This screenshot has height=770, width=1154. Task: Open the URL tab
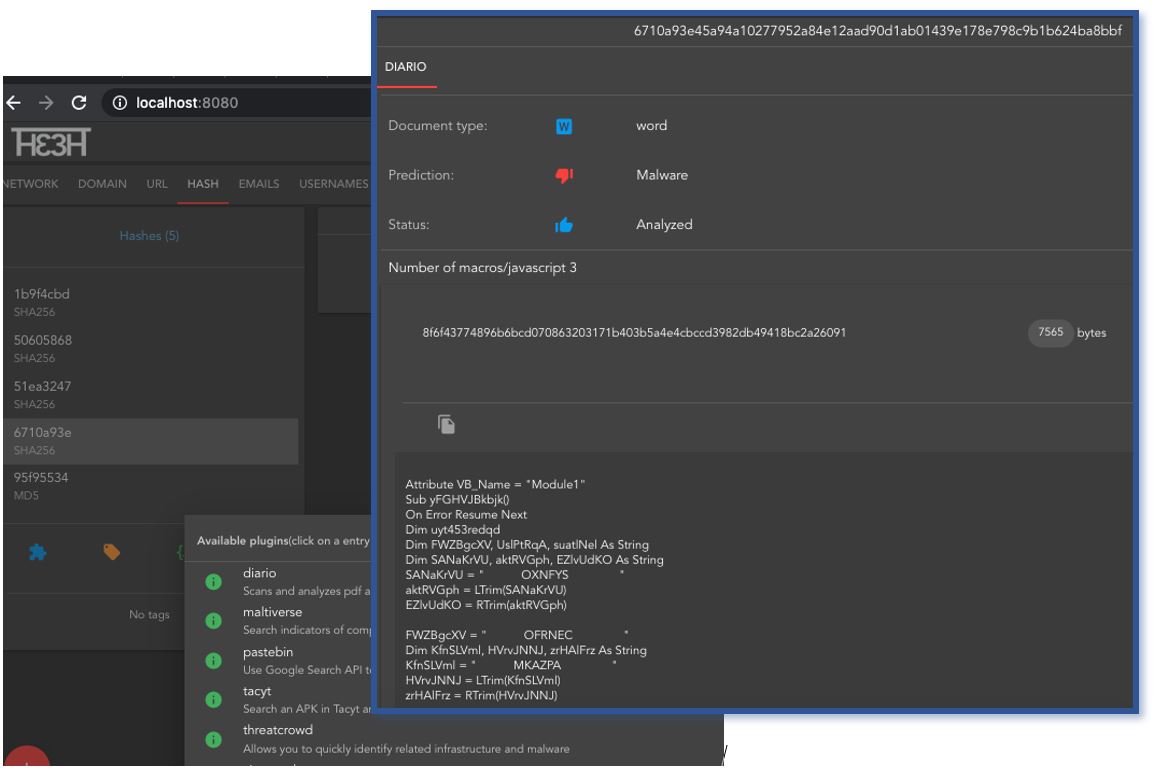(156, 183)
